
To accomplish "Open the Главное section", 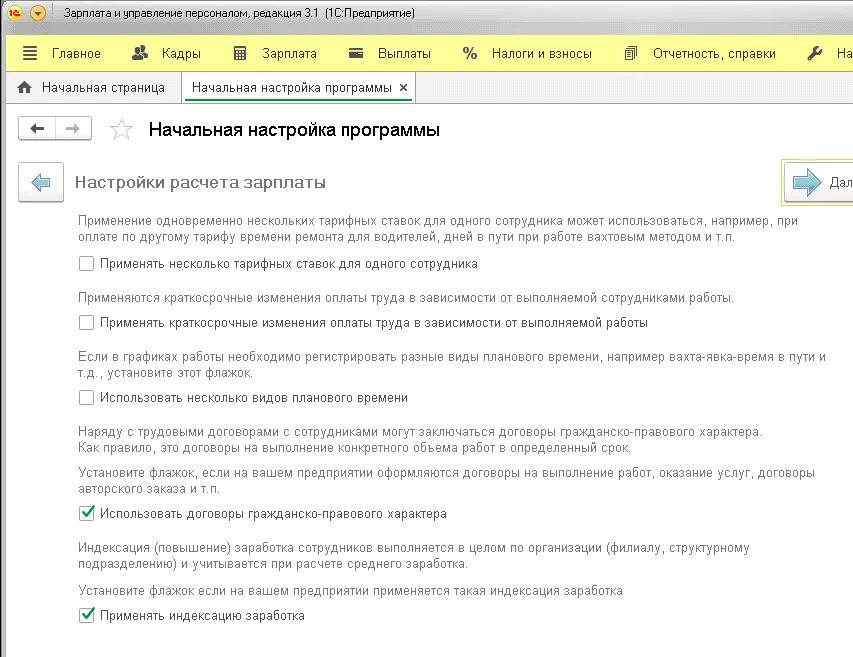I will click(x=76, y=53).
